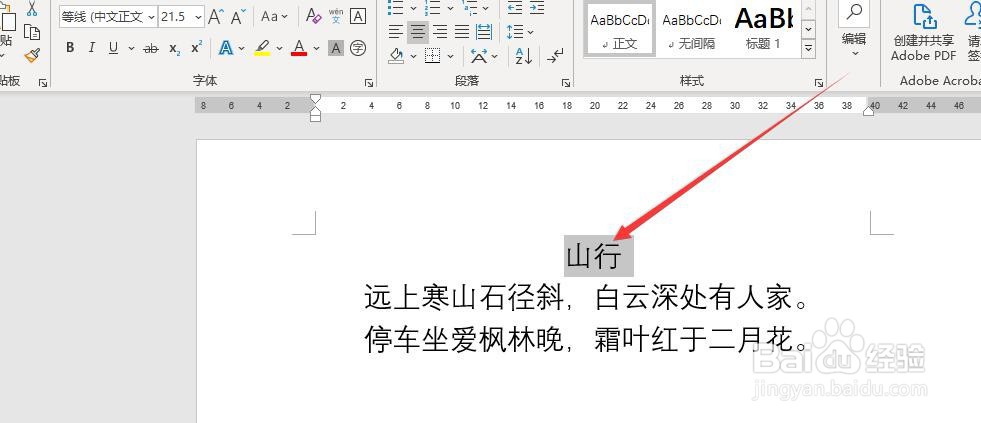The width and height of the screenshot is (981, 423).
Task: Open the font size dropdown showing 21.5
Action: tap(199, 16)
